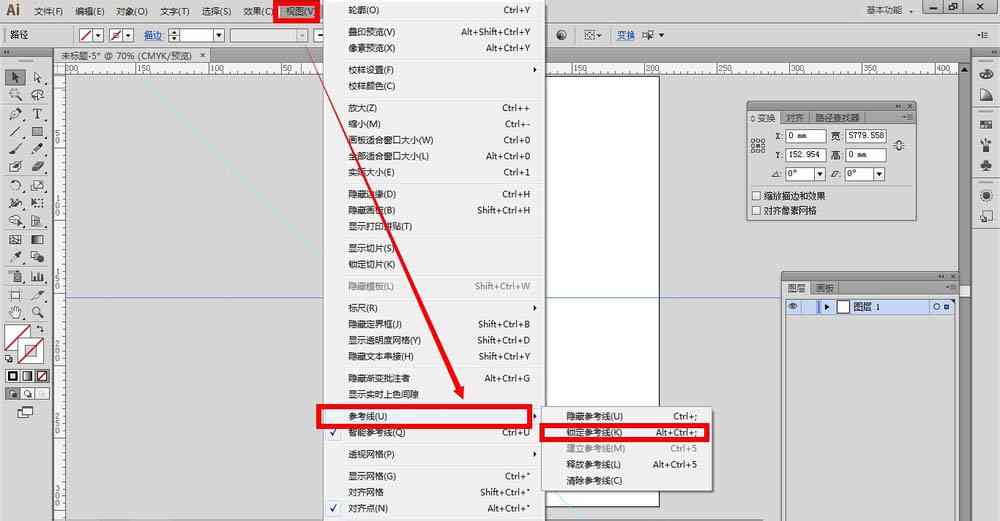Select the Line Segment tool
The image size is (1000, 521).
(x=15, y=131)
